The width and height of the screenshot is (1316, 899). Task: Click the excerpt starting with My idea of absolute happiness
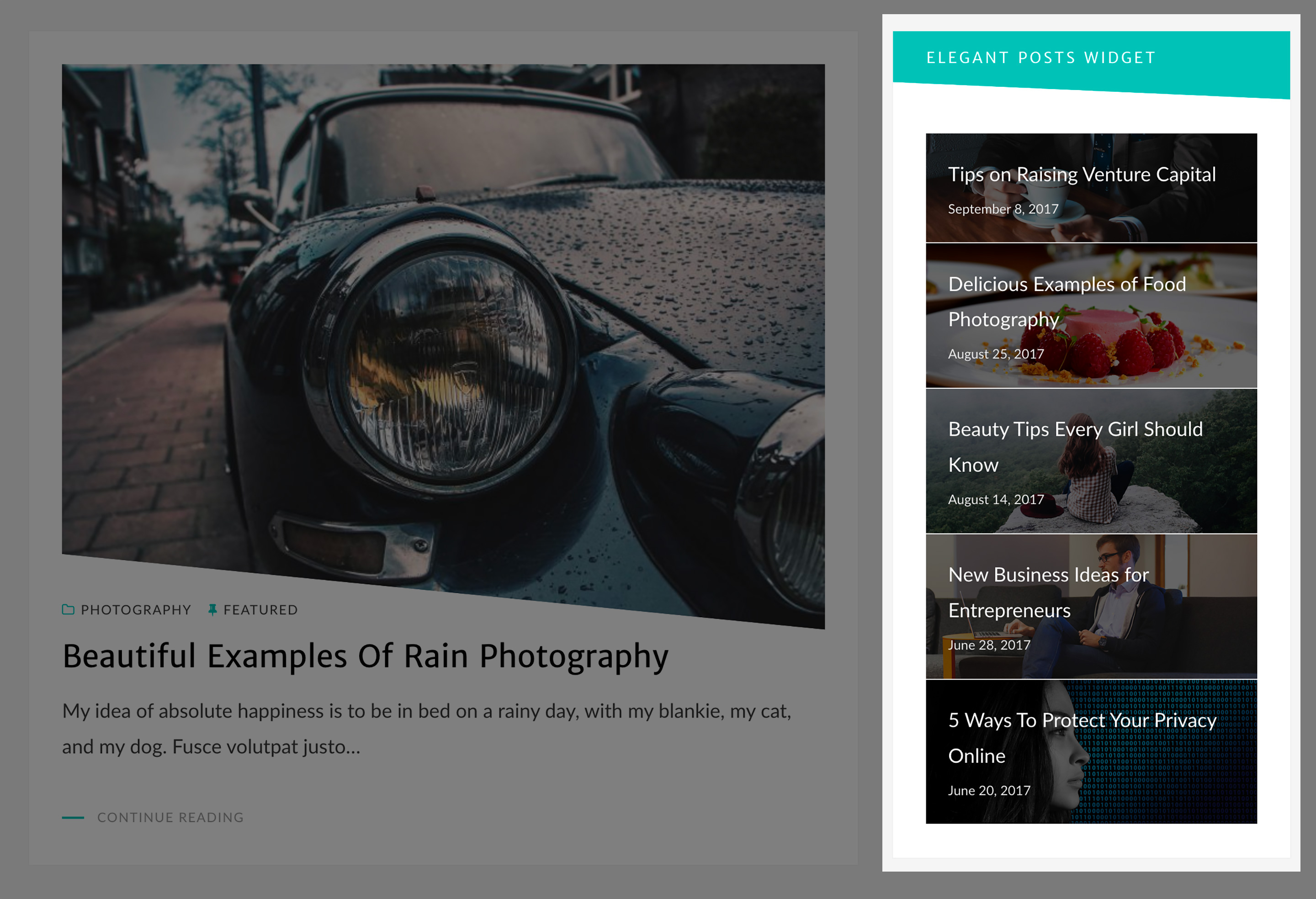coord(426,729)
